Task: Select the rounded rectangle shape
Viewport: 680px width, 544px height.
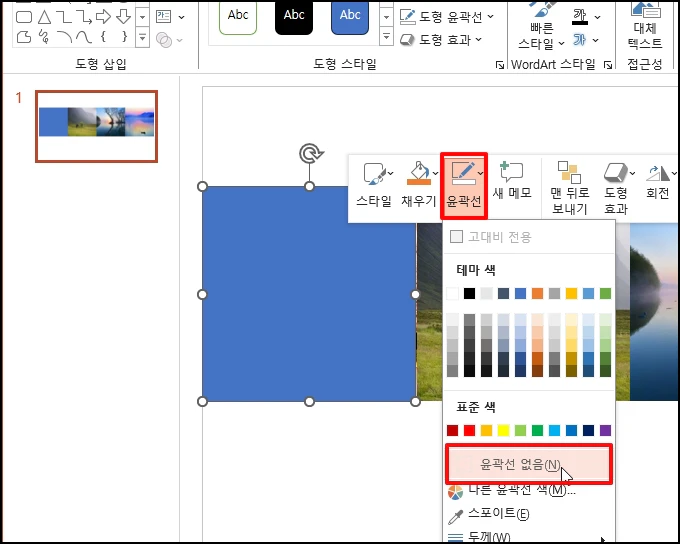Action: click(x=24, y=17)
